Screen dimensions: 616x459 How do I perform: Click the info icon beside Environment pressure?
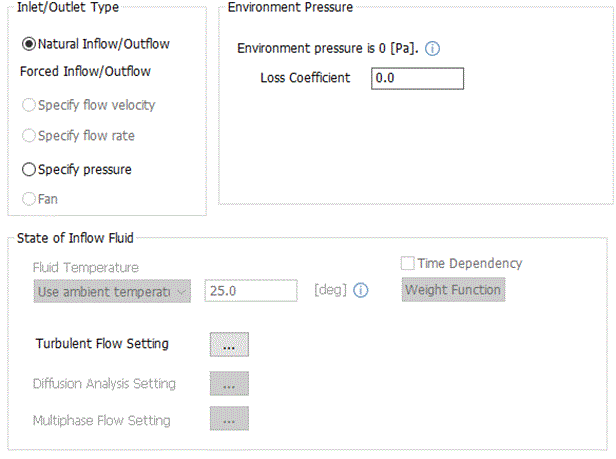[433, 49]
